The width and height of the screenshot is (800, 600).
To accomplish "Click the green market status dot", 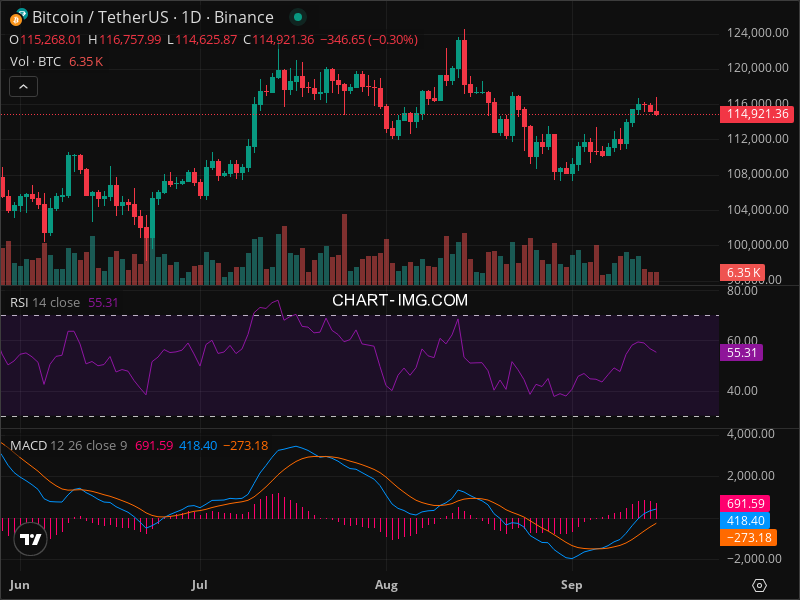I will [298, 17].
